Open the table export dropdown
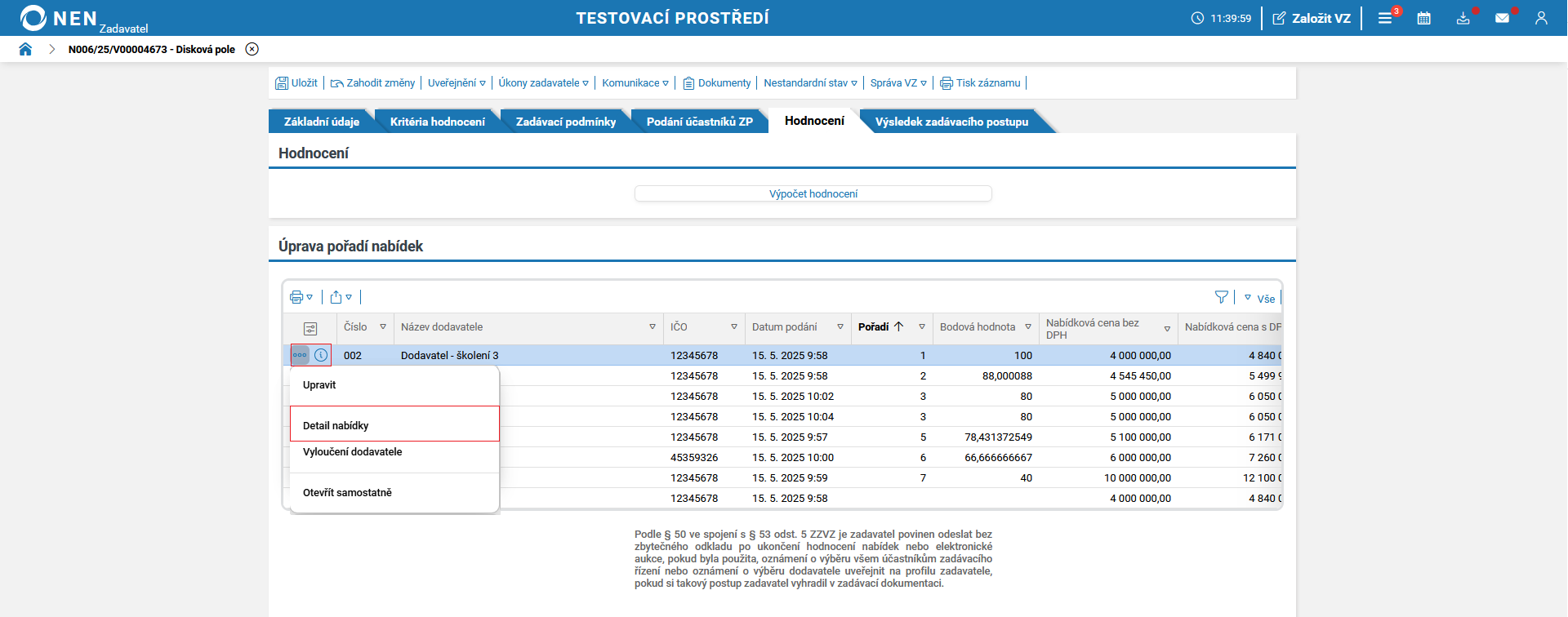Screen dimensions: 1568x617 341,297
